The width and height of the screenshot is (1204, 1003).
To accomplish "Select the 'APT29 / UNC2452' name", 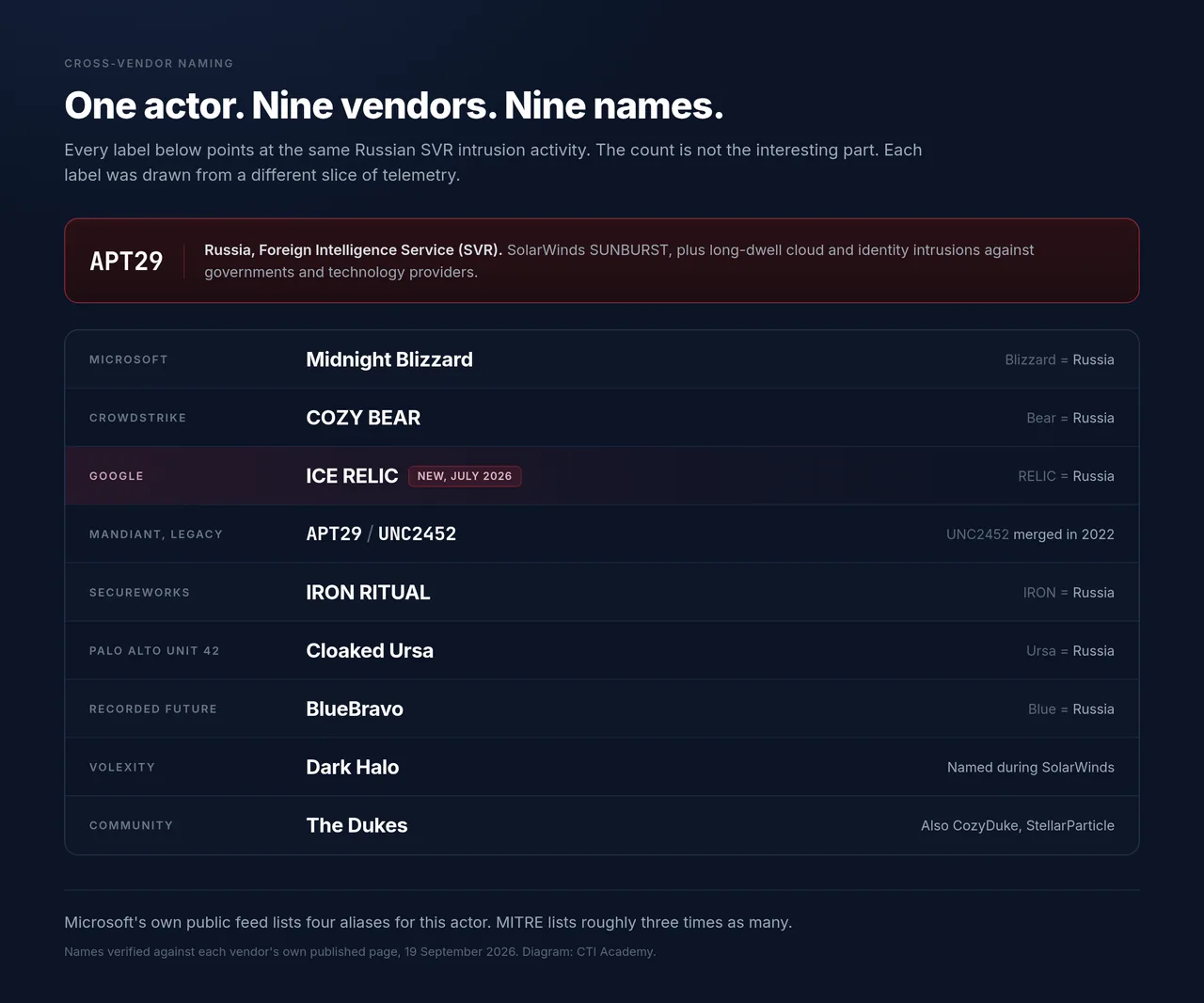I will pyautogui.click(x=381, y=534).
